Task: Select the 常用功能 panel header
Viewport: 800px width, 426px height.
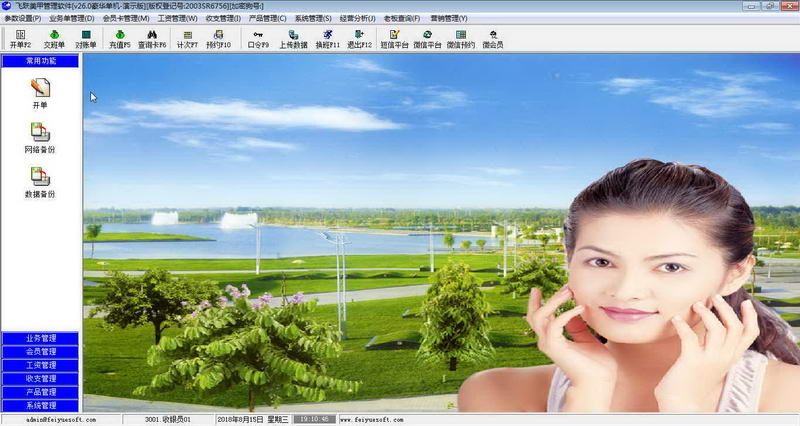Action: pyautogui.click(x=41, y=61)
